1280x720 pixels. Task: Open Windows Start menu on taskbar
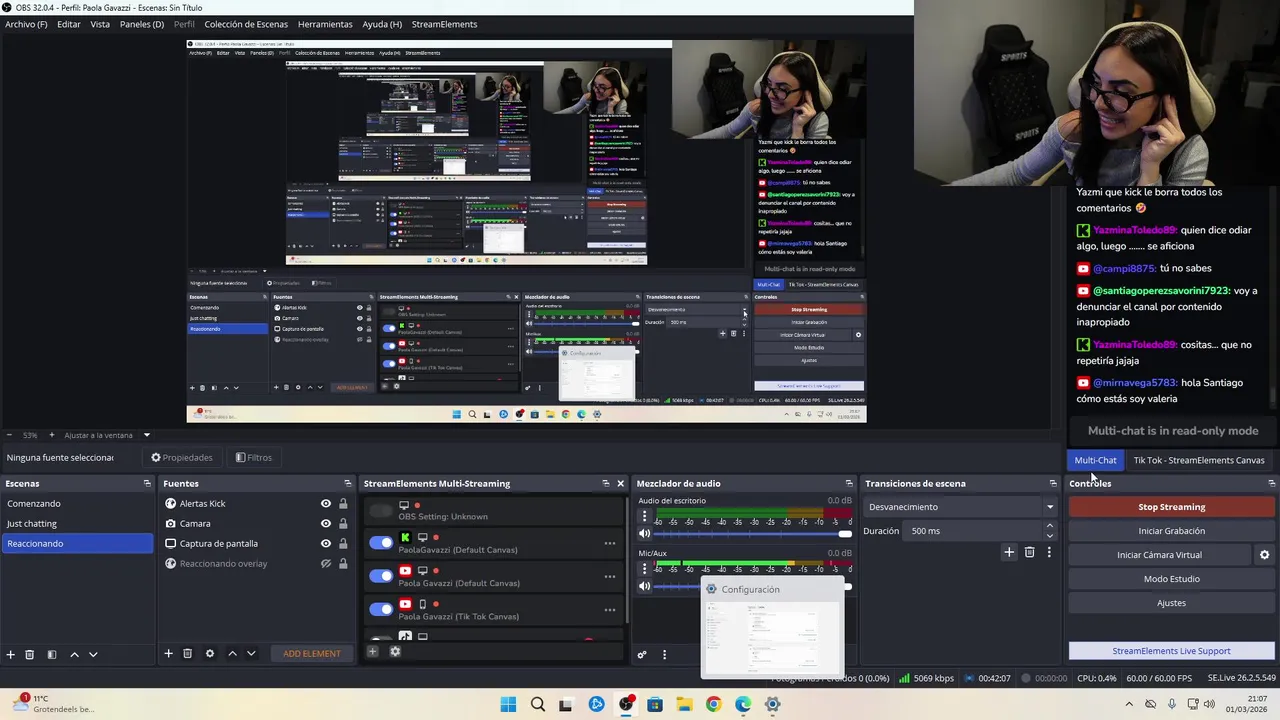(x=508, y=704)
